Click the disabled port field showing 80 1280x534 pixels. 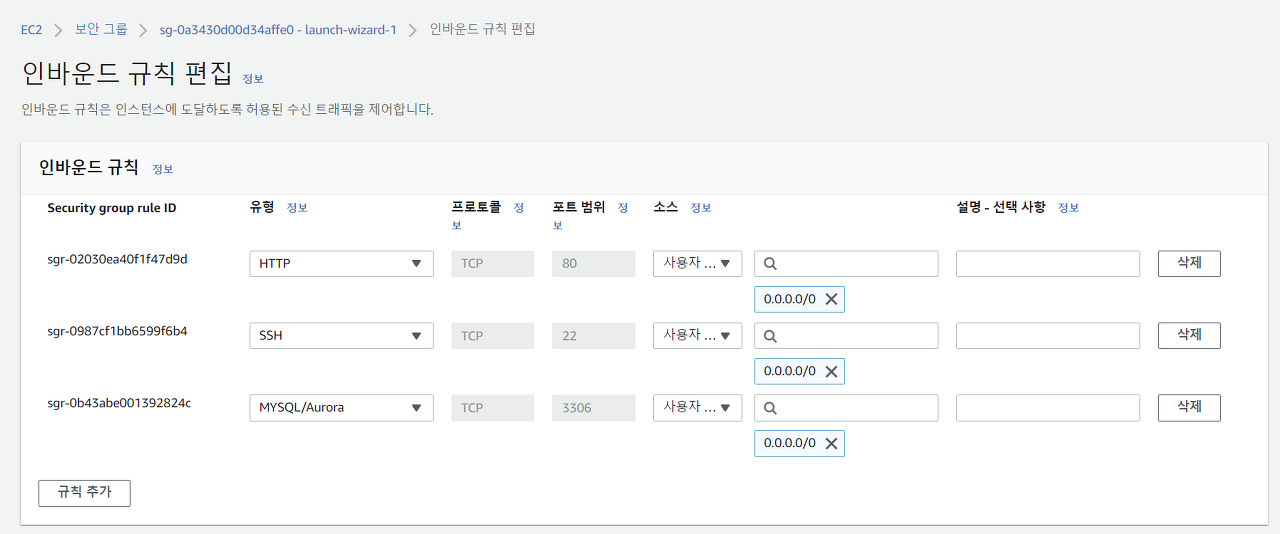[x=594, y=264]
